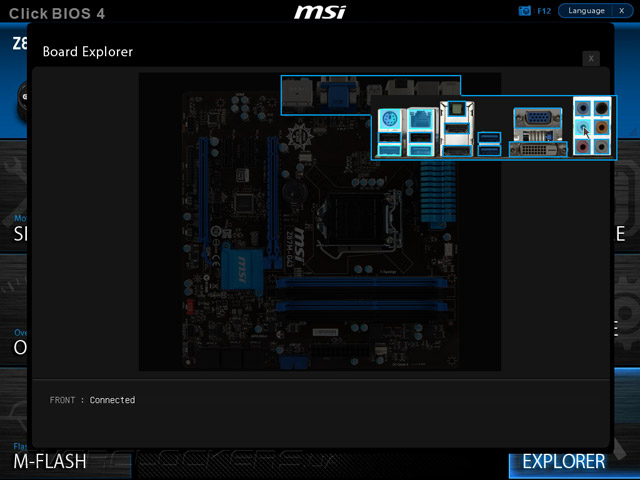
Task: Select the purple PS/2 port on rear panel
Action: pyautogui.click(x=389, y=120)
